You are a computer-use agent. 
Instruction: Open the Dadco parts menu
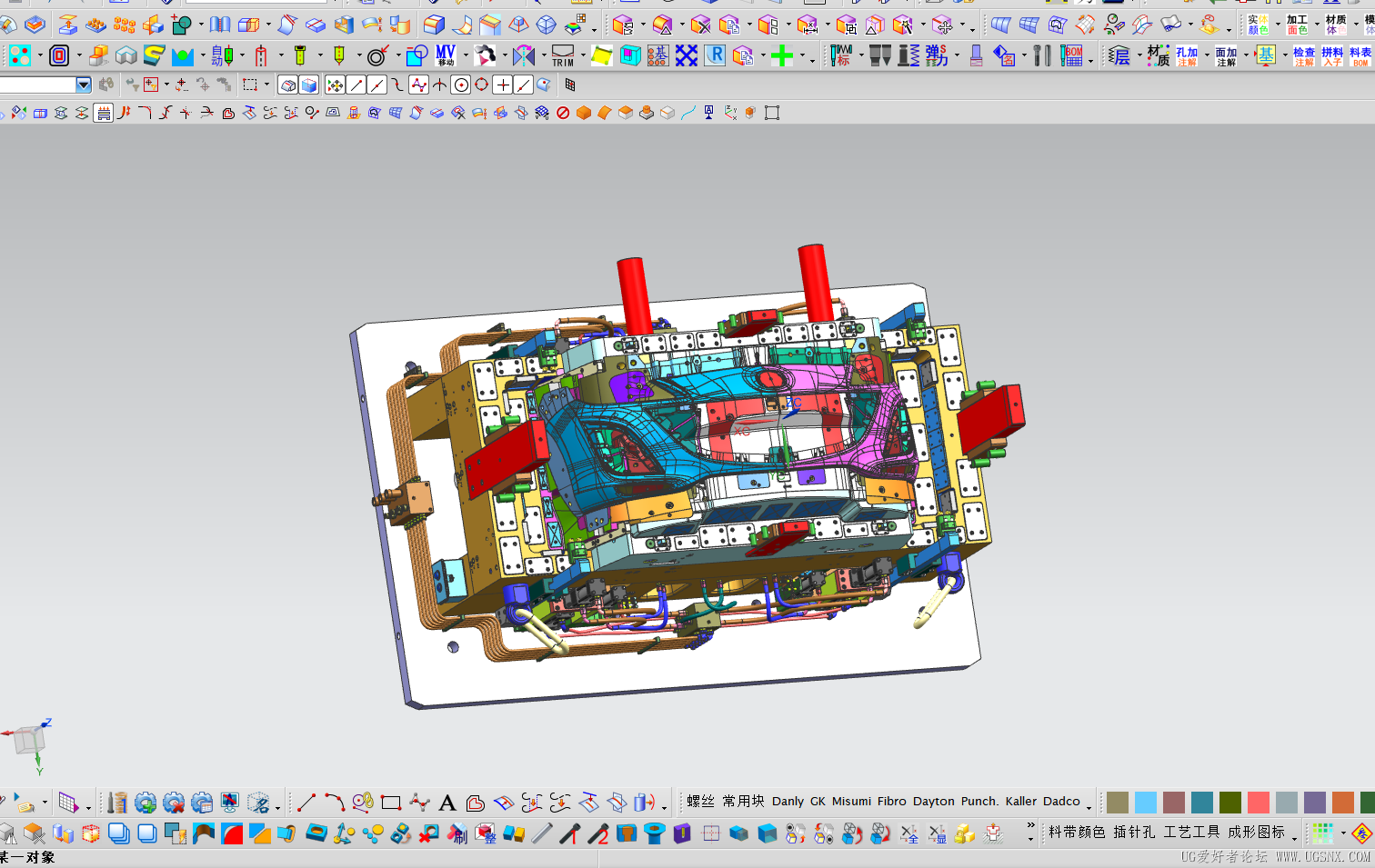(1061, 802)
